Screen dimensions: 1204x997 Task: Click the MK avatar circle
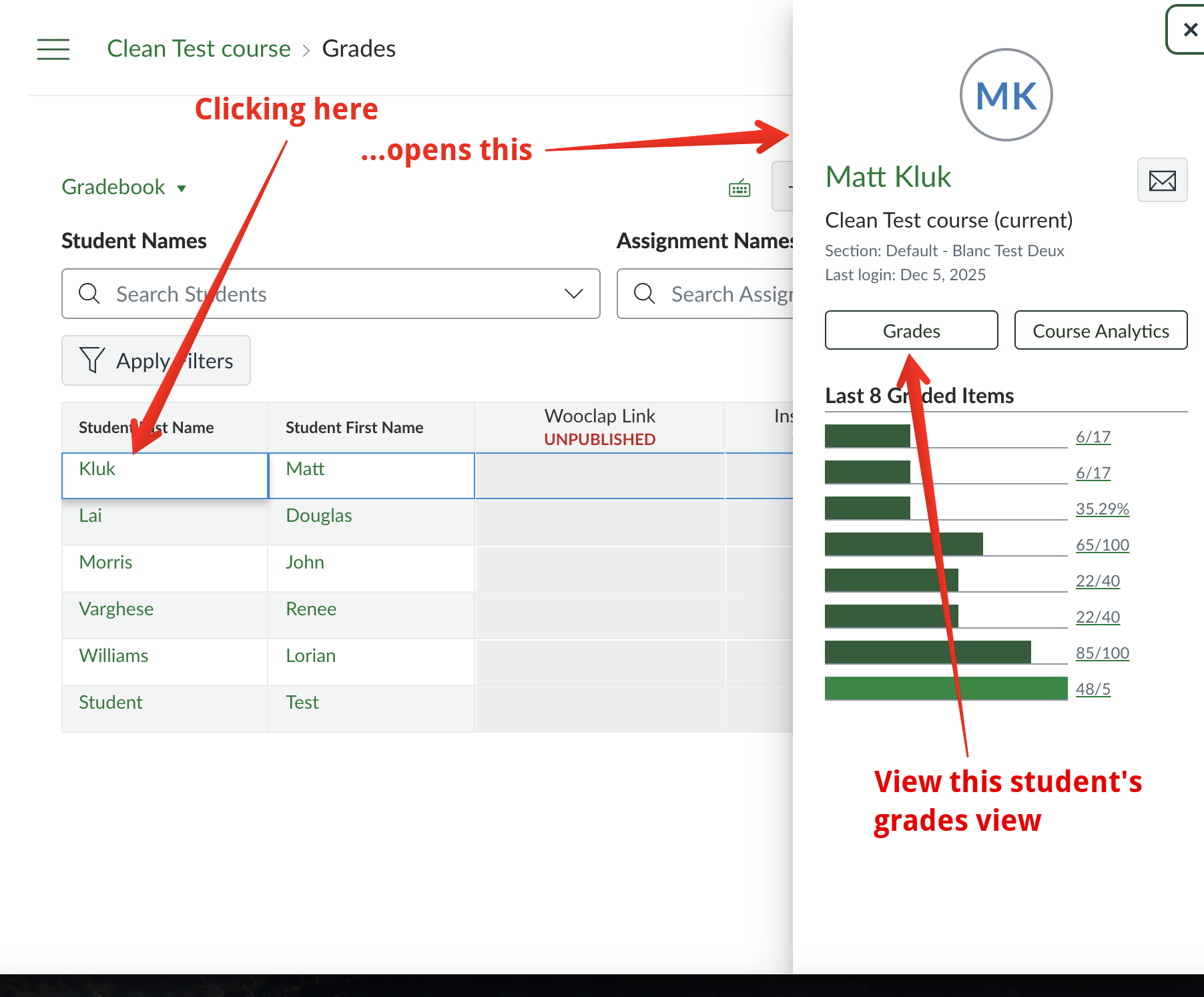tap(1006, 95)
